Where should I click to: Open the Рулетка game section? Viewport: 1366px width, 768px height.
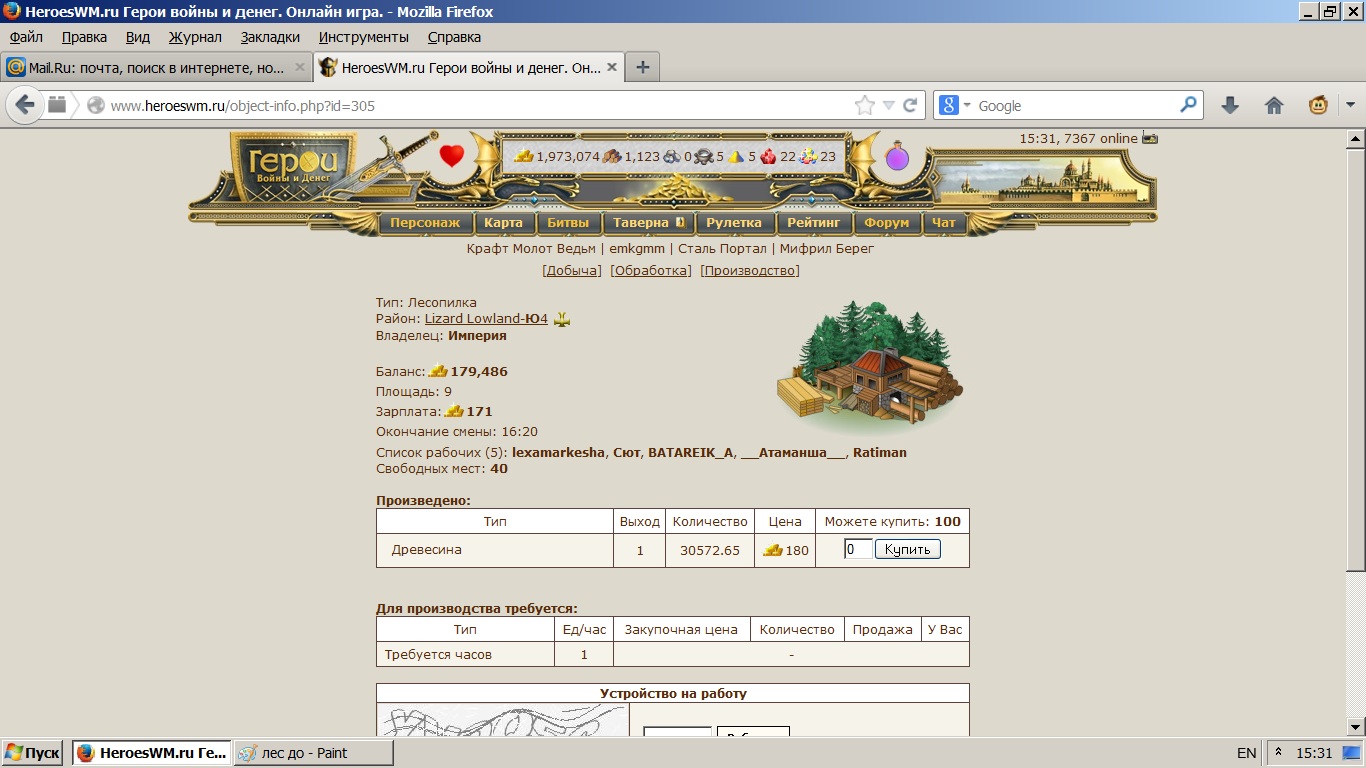click(x=733, y=223)
